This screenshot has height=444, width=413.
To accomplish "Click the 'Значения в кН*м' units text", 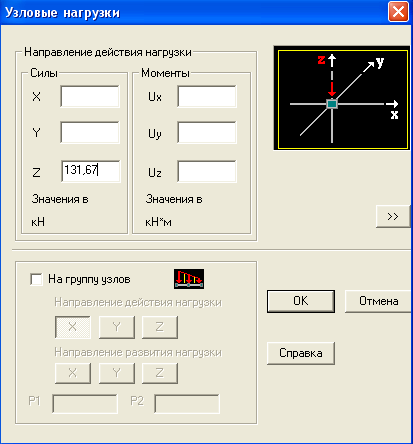I will click(x=174, y=210).
